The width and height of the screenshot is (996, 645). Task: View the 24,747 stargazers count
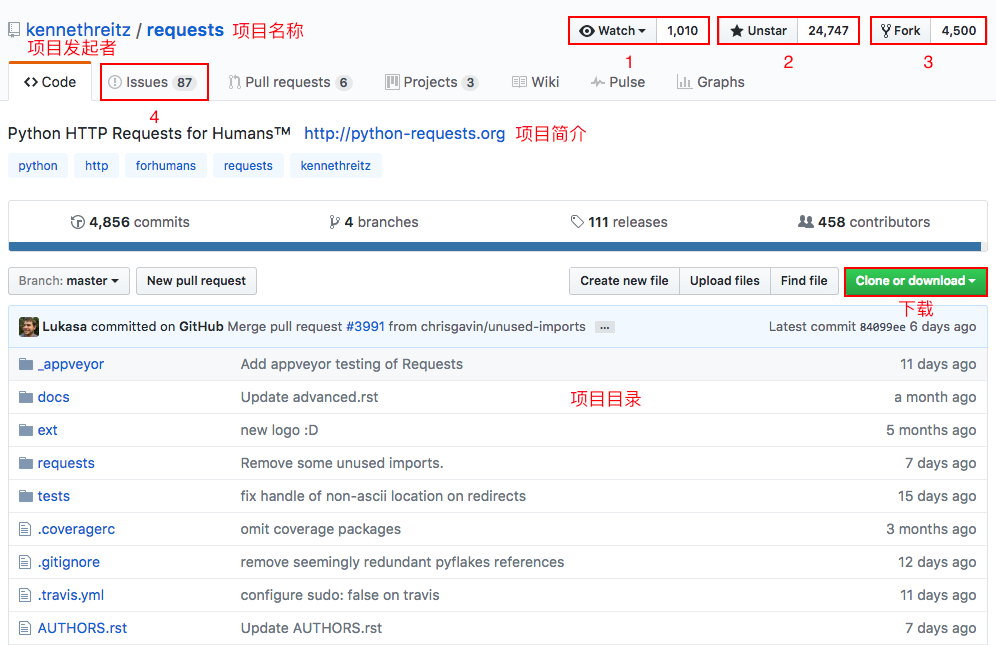click(828, 31)
